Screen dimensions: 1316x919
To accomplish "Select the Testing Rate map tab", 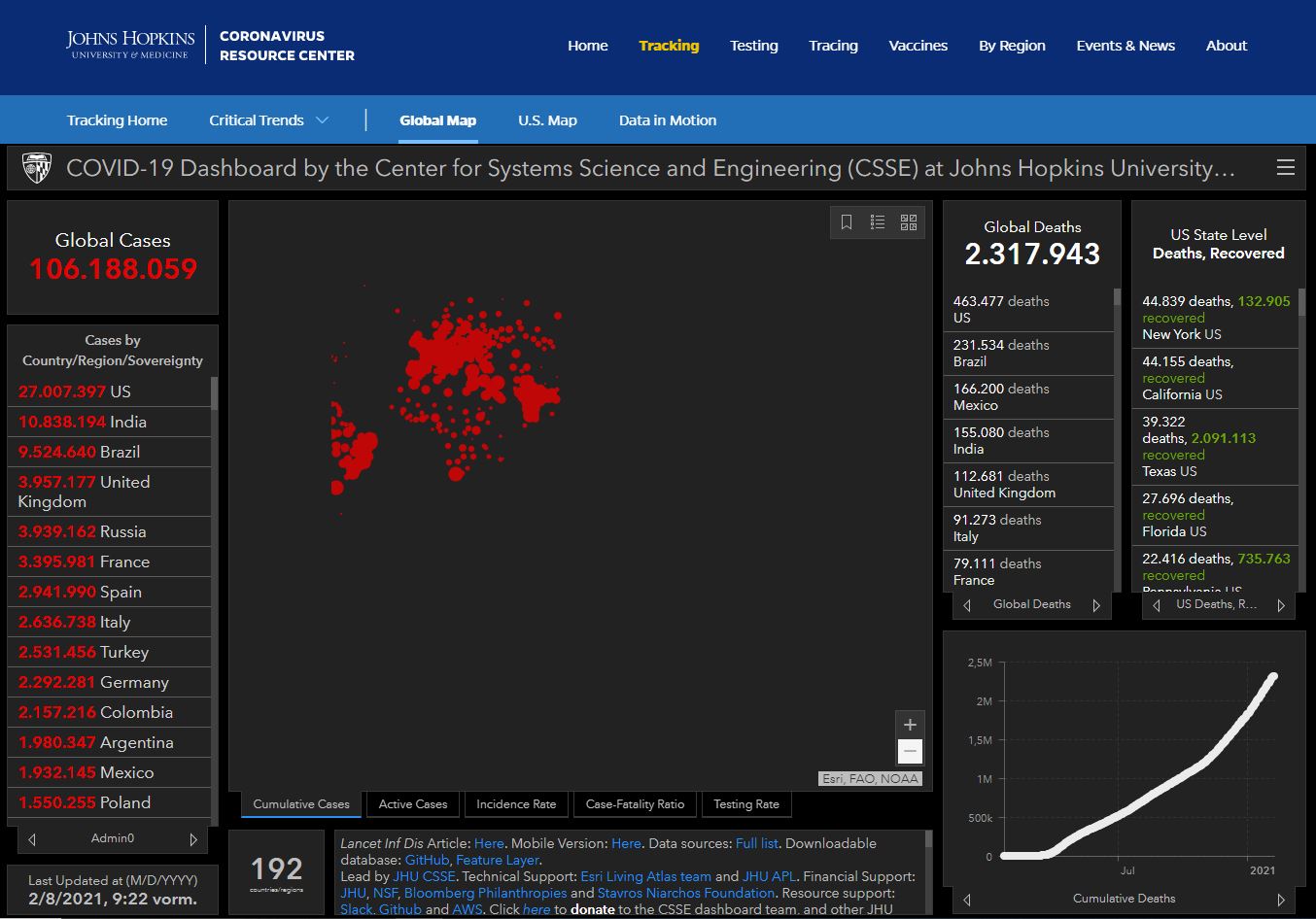I will click(746, 804).
